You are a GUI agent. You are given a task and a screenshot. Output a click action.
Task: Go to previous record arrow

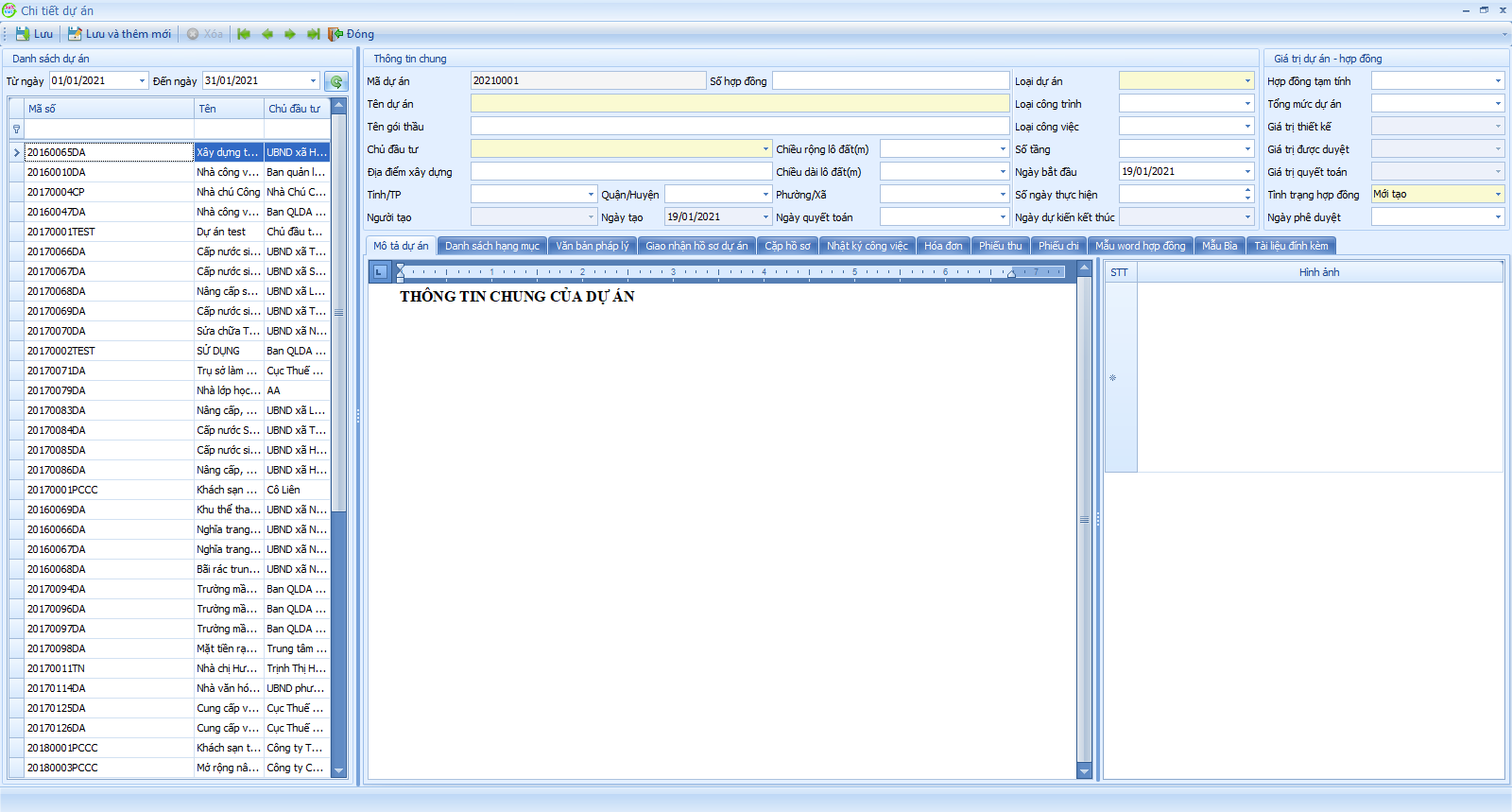tap(267, 34)
